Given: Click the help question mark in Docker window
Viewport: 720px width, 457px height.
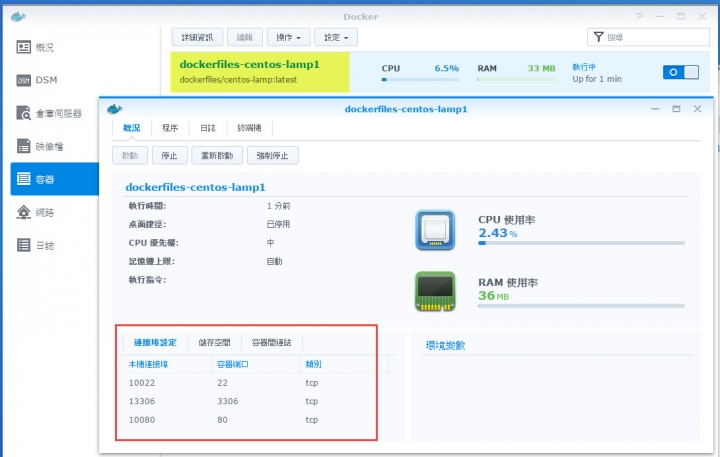Looking at the screenshot, I should coord(639,17).
